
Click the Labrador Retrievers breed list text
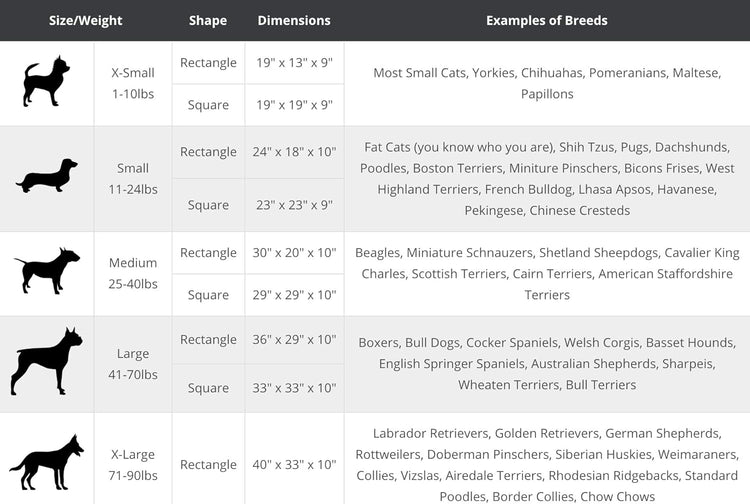click(547, 465)
